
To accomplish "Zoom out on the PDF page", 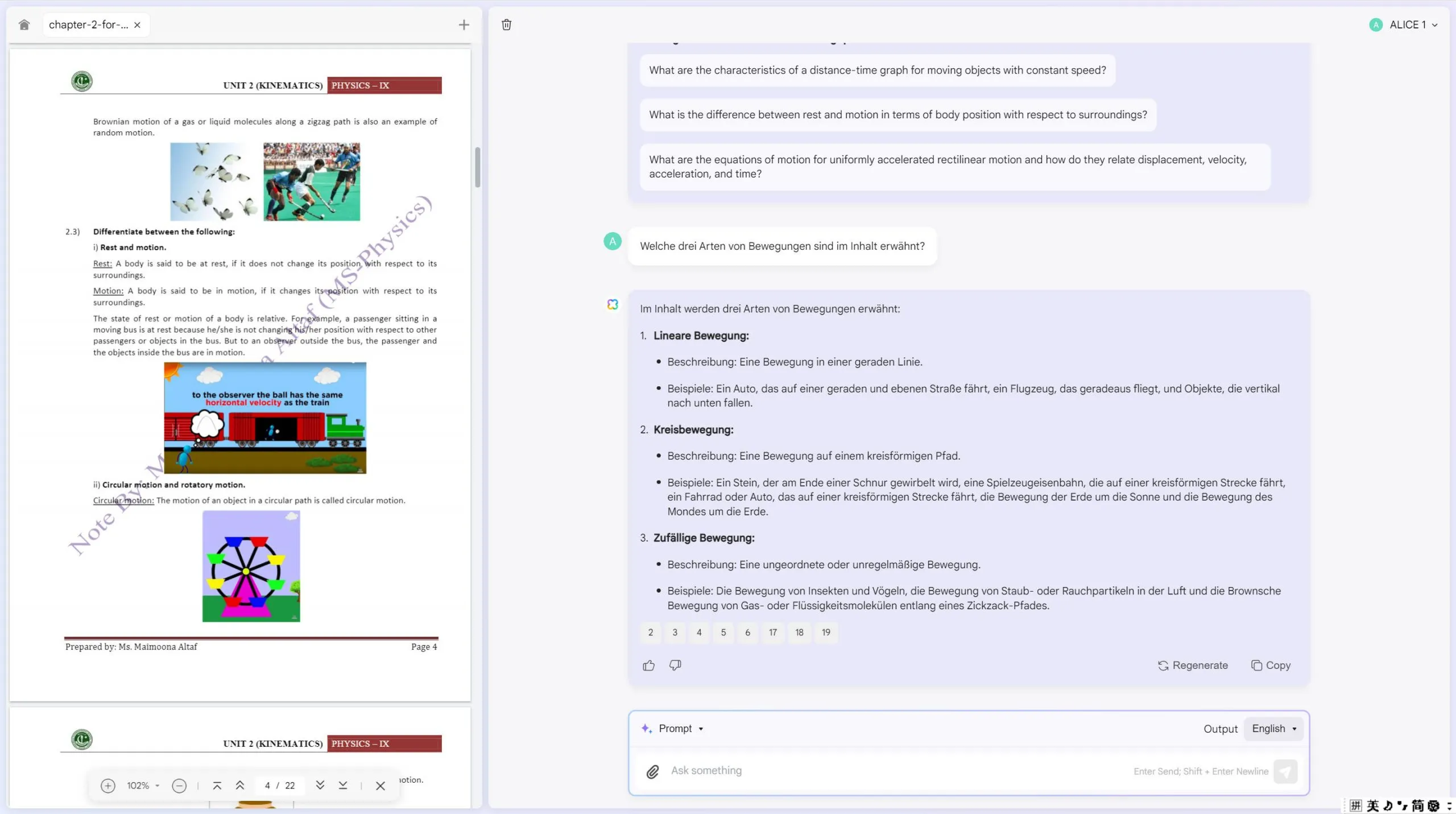I will pyautogui.click(x=179, y=786).
